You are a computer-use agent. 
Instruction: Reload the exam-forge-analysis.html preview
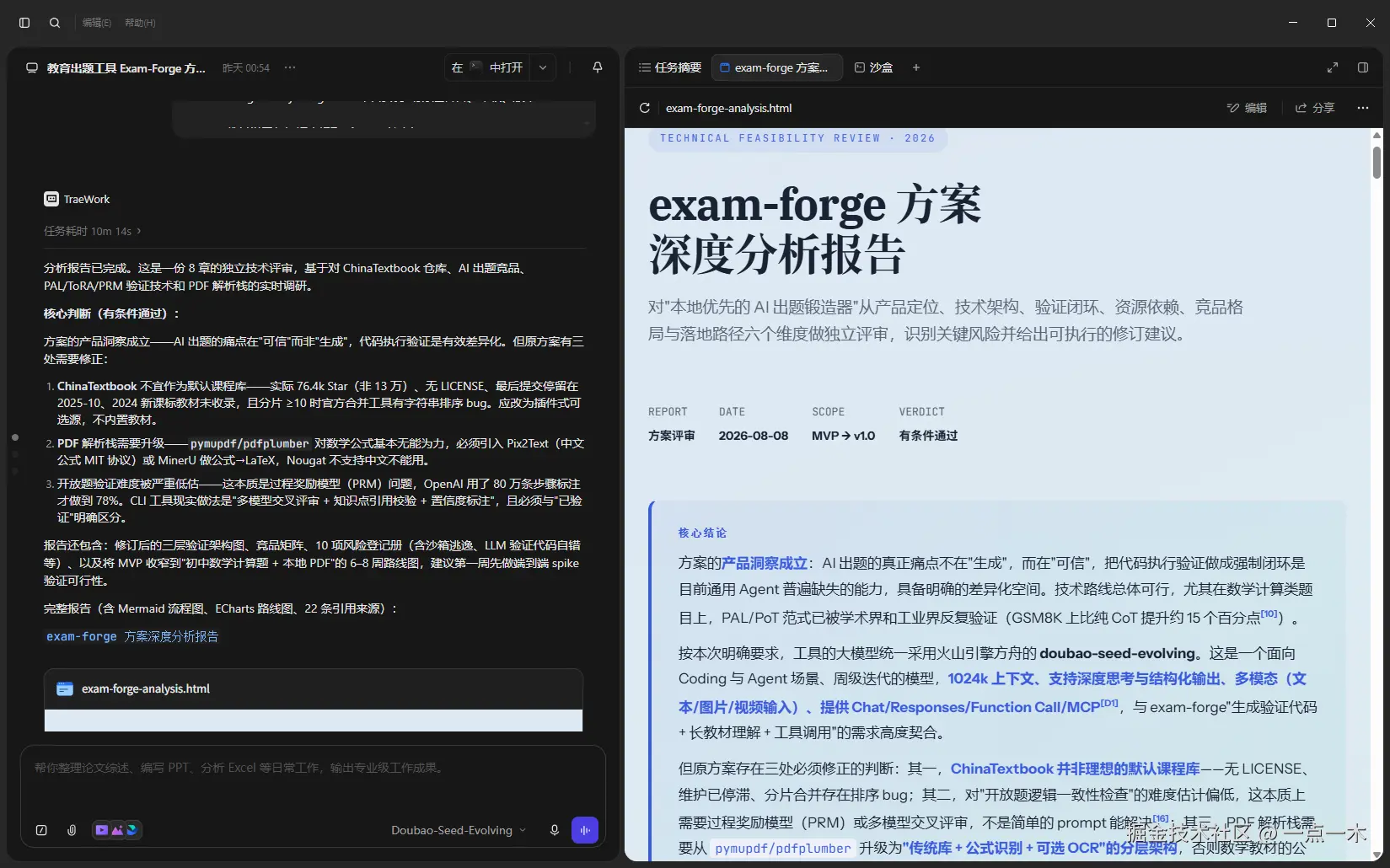(x=645, y=108)
